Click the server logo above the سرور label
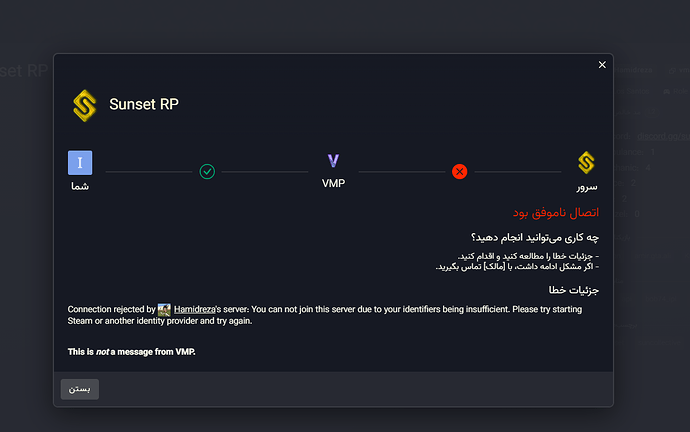The width and height of the screenshot is (690, 432). (586, 162)
